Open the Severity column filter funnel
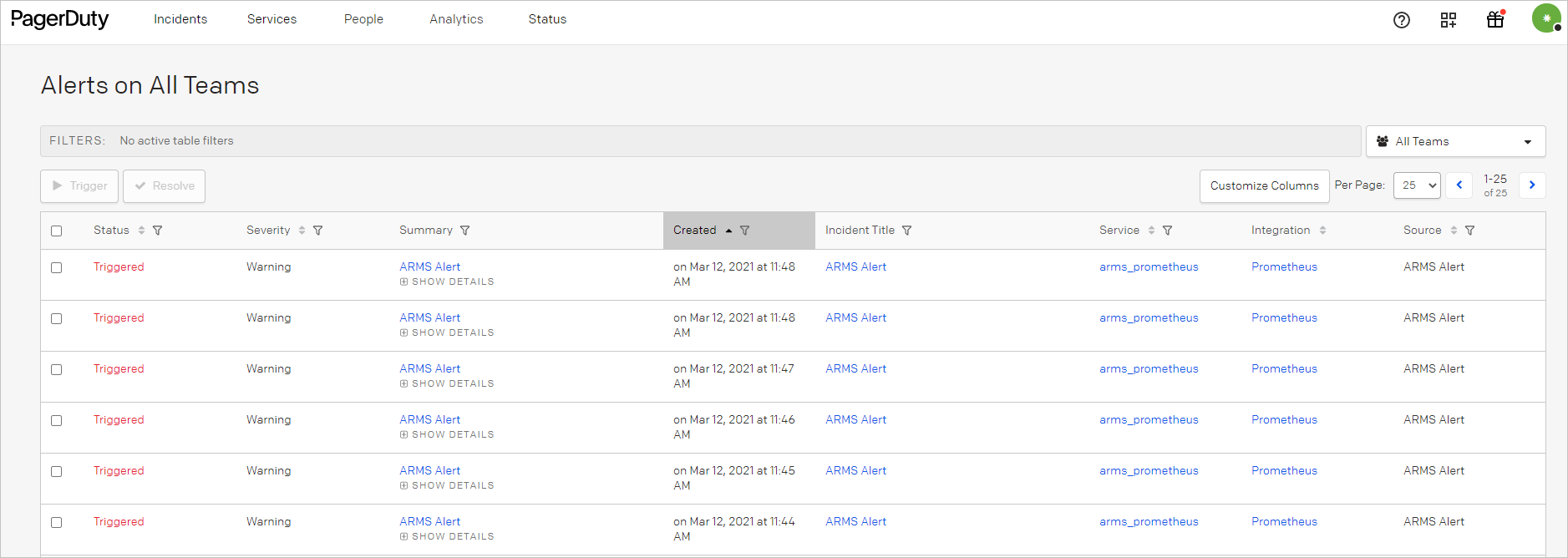 tap(318, 231)
